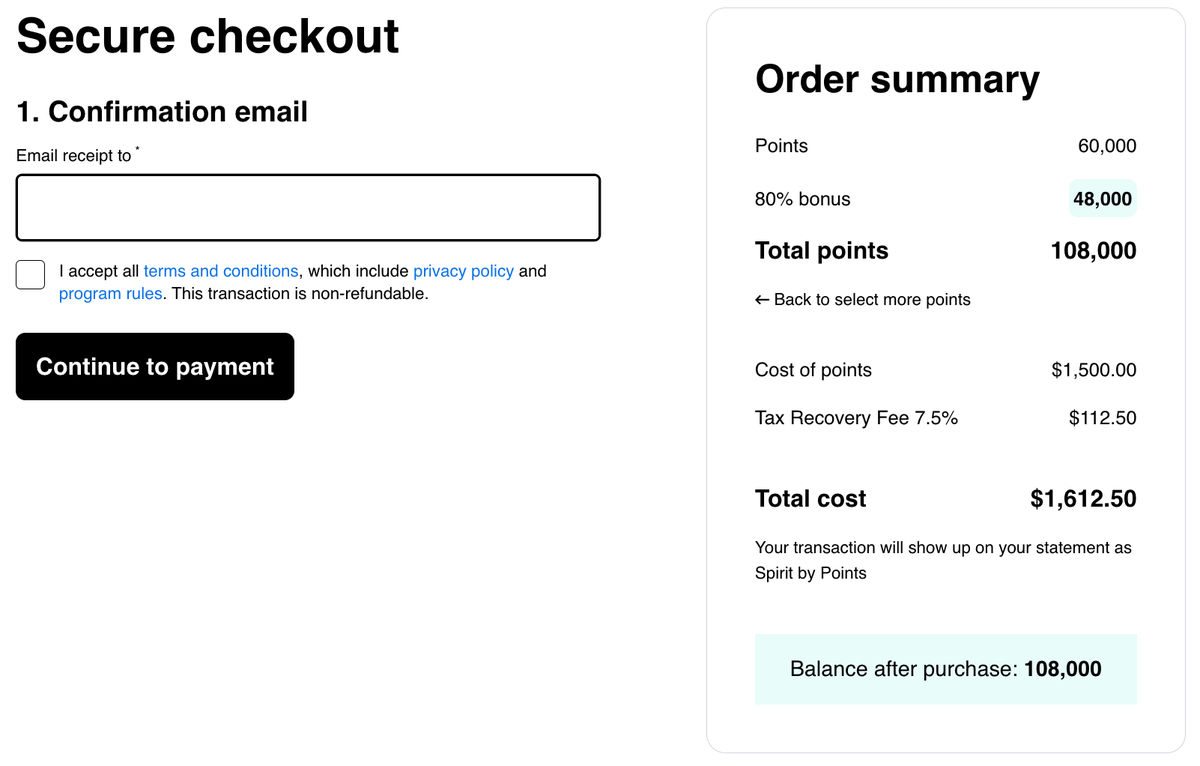Click the Secure checkout heading
Viewport: 1200px width, 766px height.
click(x=207, y=36)
